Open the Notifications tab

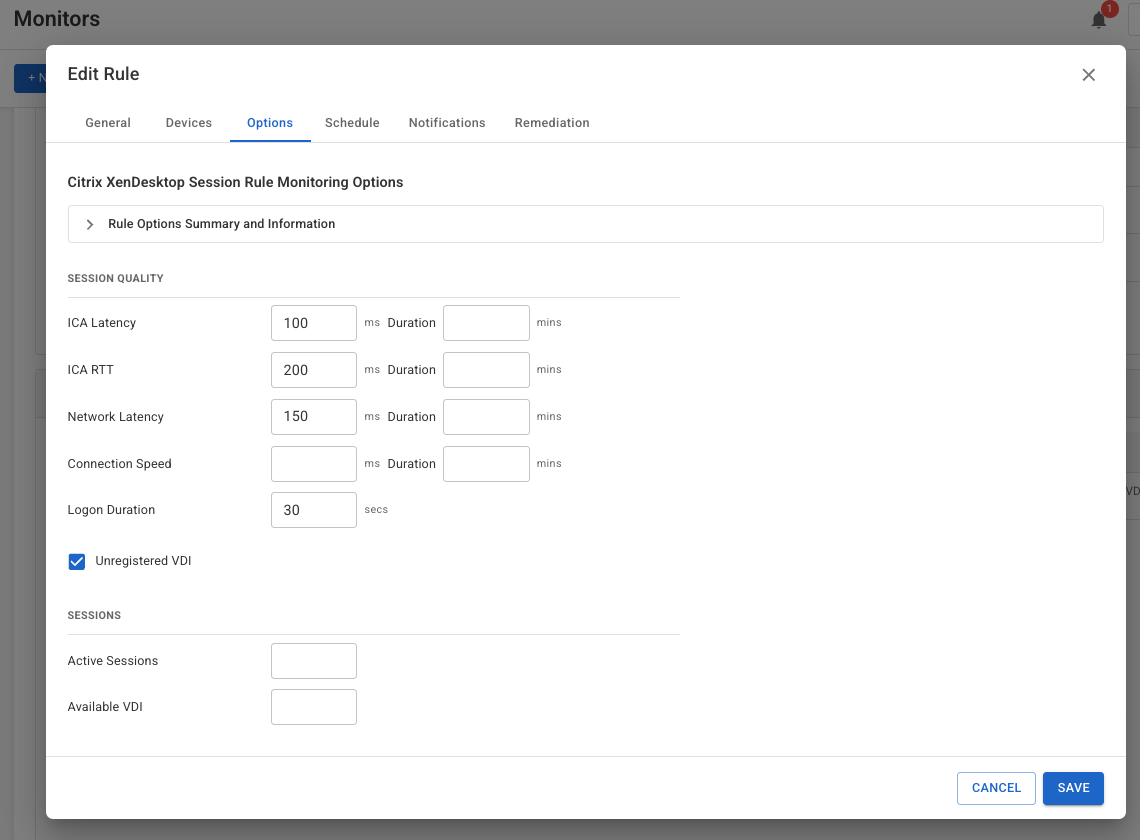coord(446,123)
